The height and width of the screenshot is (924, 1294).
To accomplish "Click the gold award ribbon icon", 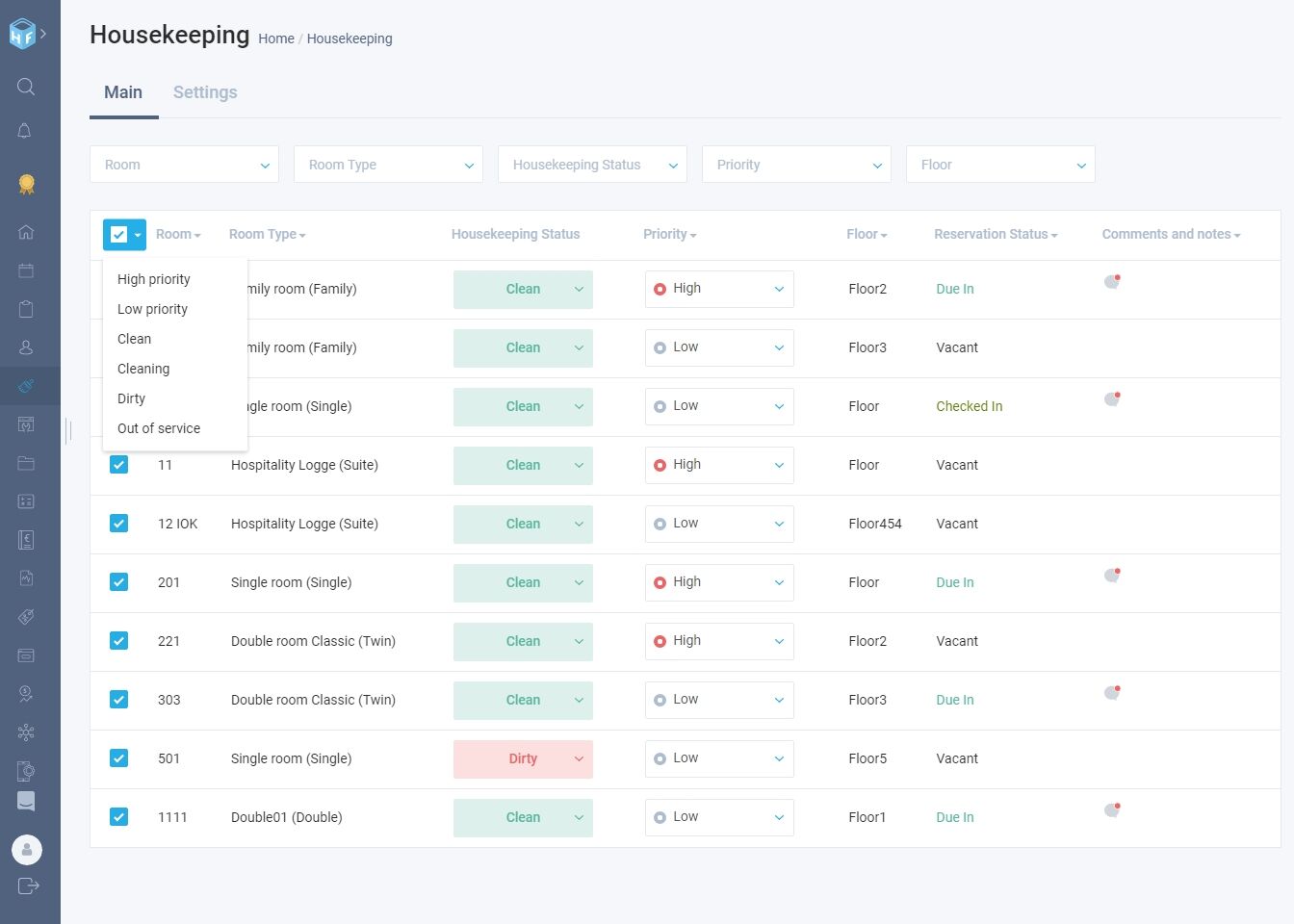I will coord(26,184).
